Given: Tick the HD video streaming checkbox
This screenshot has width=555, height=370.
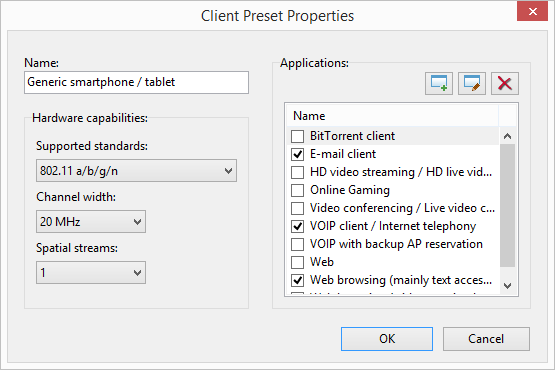Looking at the screenshot, I should (x=297, y=172).
